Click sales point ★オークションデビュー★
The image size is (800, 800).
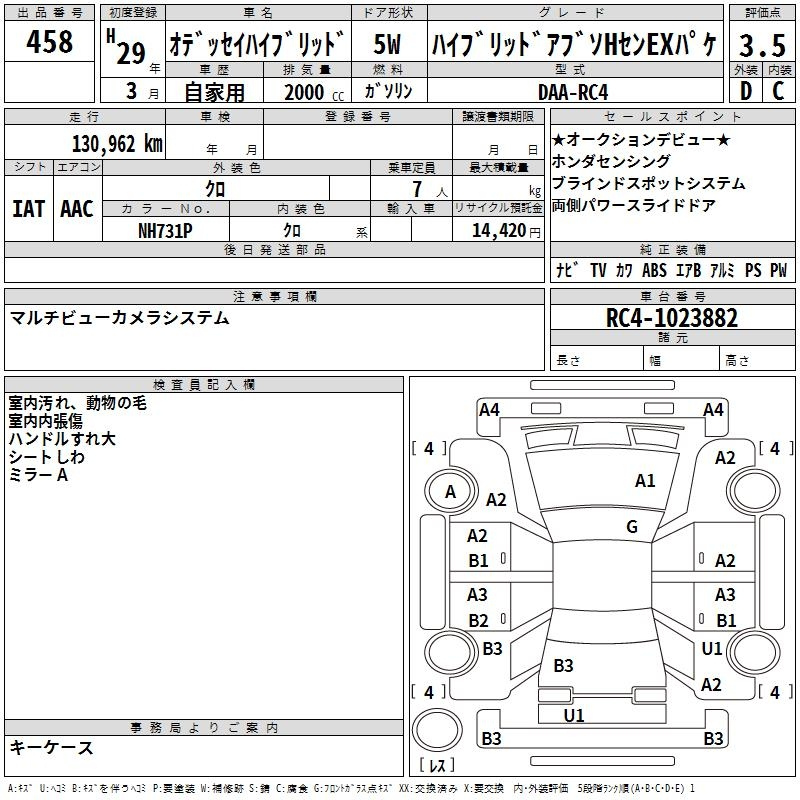pyautogui.click(x=641, y=139)
